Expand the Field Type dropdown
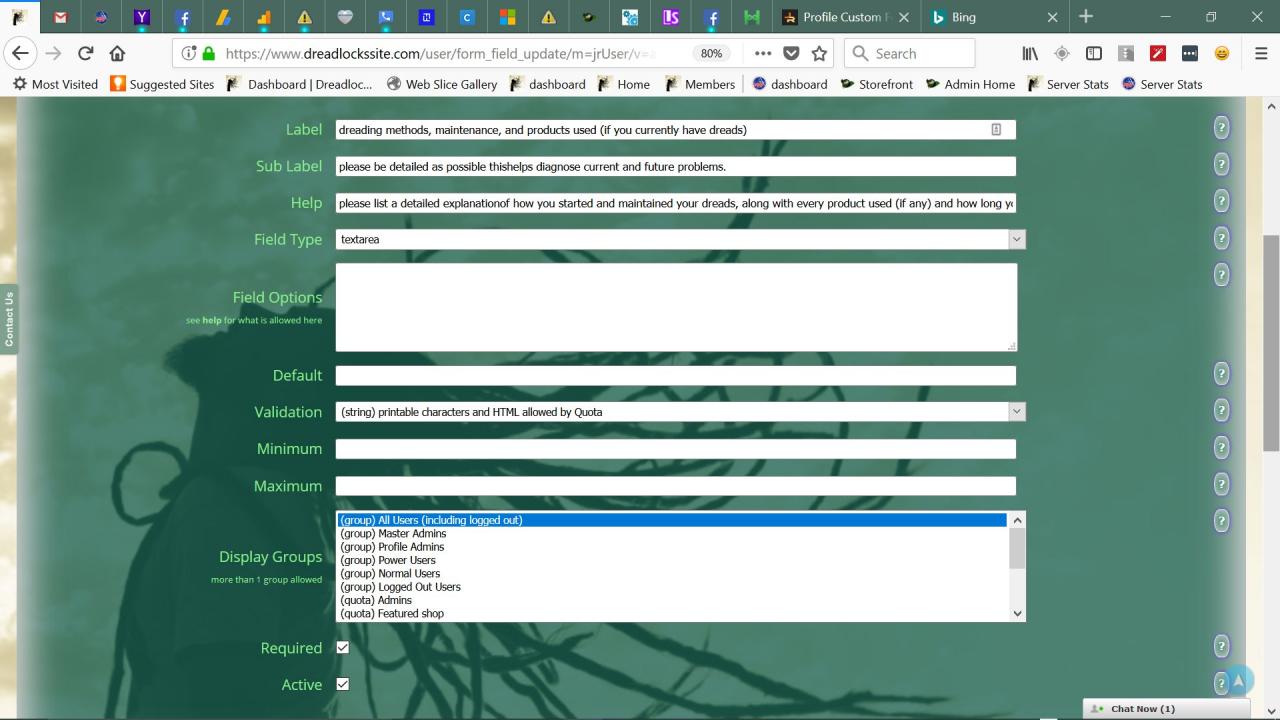 coord(1017,240)
